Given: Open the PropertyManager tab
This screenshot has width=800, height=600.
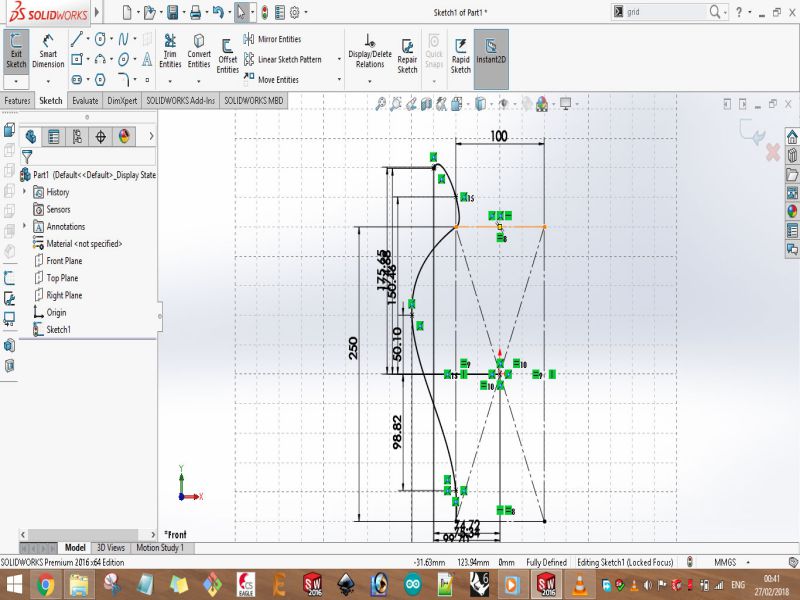Looking at the screenshot, I should (54, 136).
